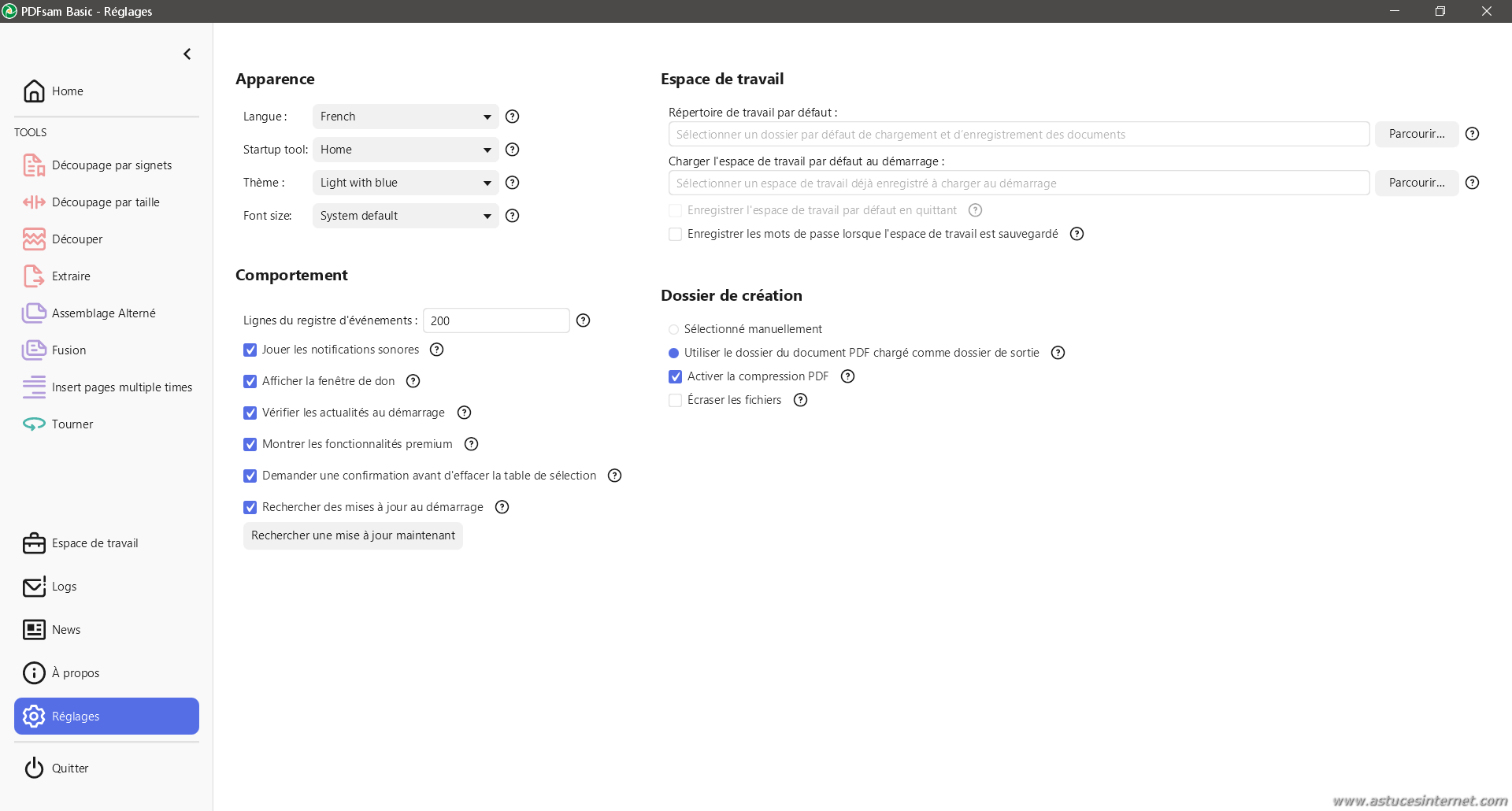Screen dimensions: 1512x811
Task: Show help for the Langue setting
Action: (x=513, y=117)
